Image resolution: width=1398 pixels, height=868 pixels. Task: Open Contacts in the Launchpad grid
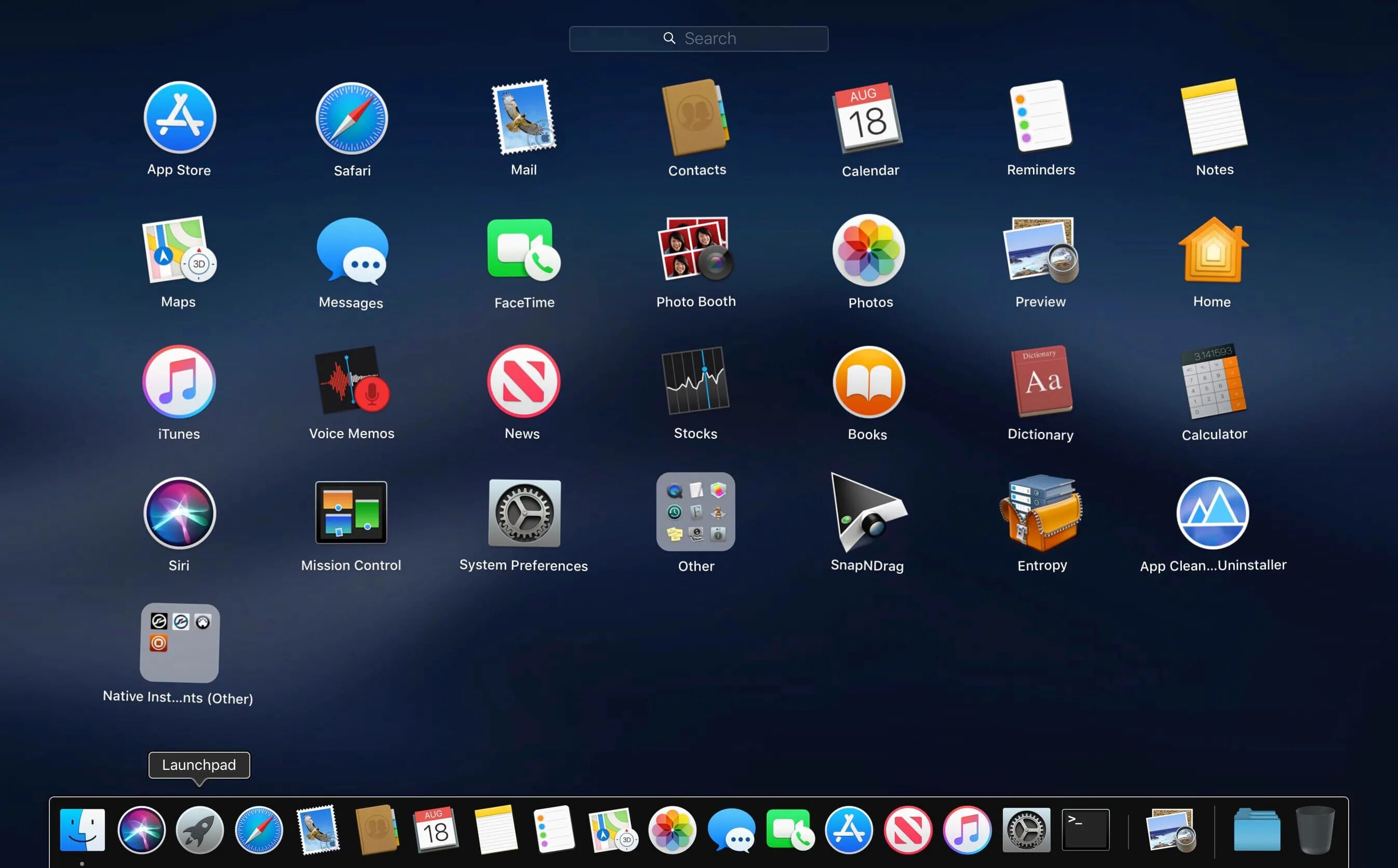(x=696, y=118)
